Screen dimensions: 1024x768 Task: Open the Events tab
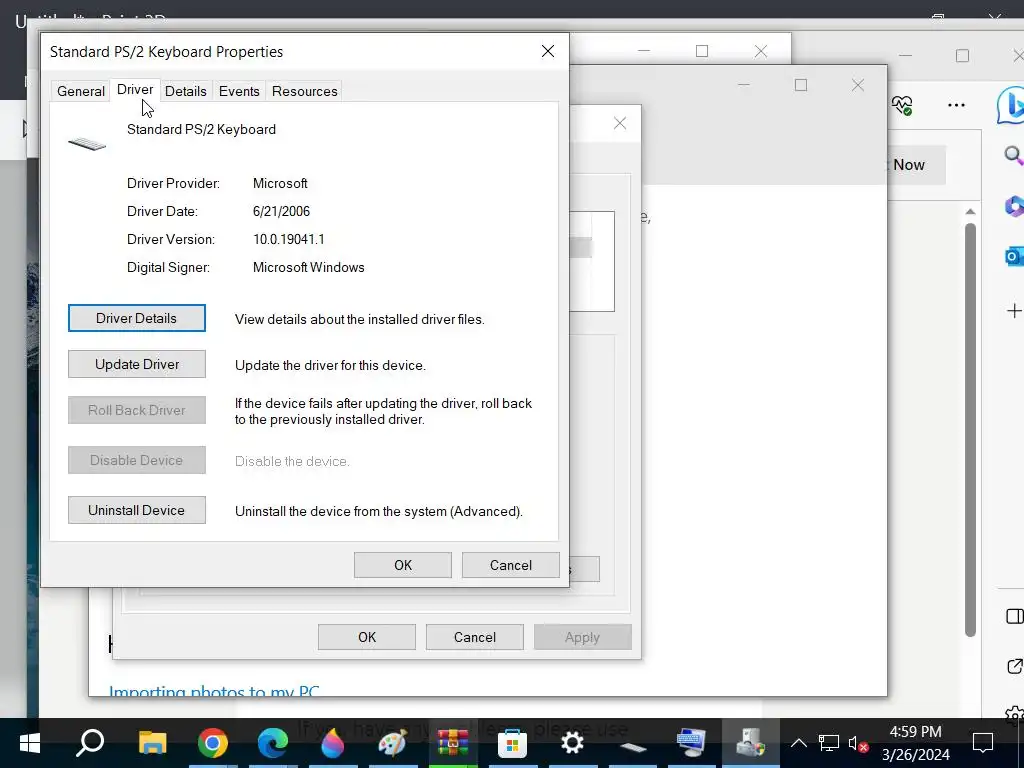click(239, 91)
